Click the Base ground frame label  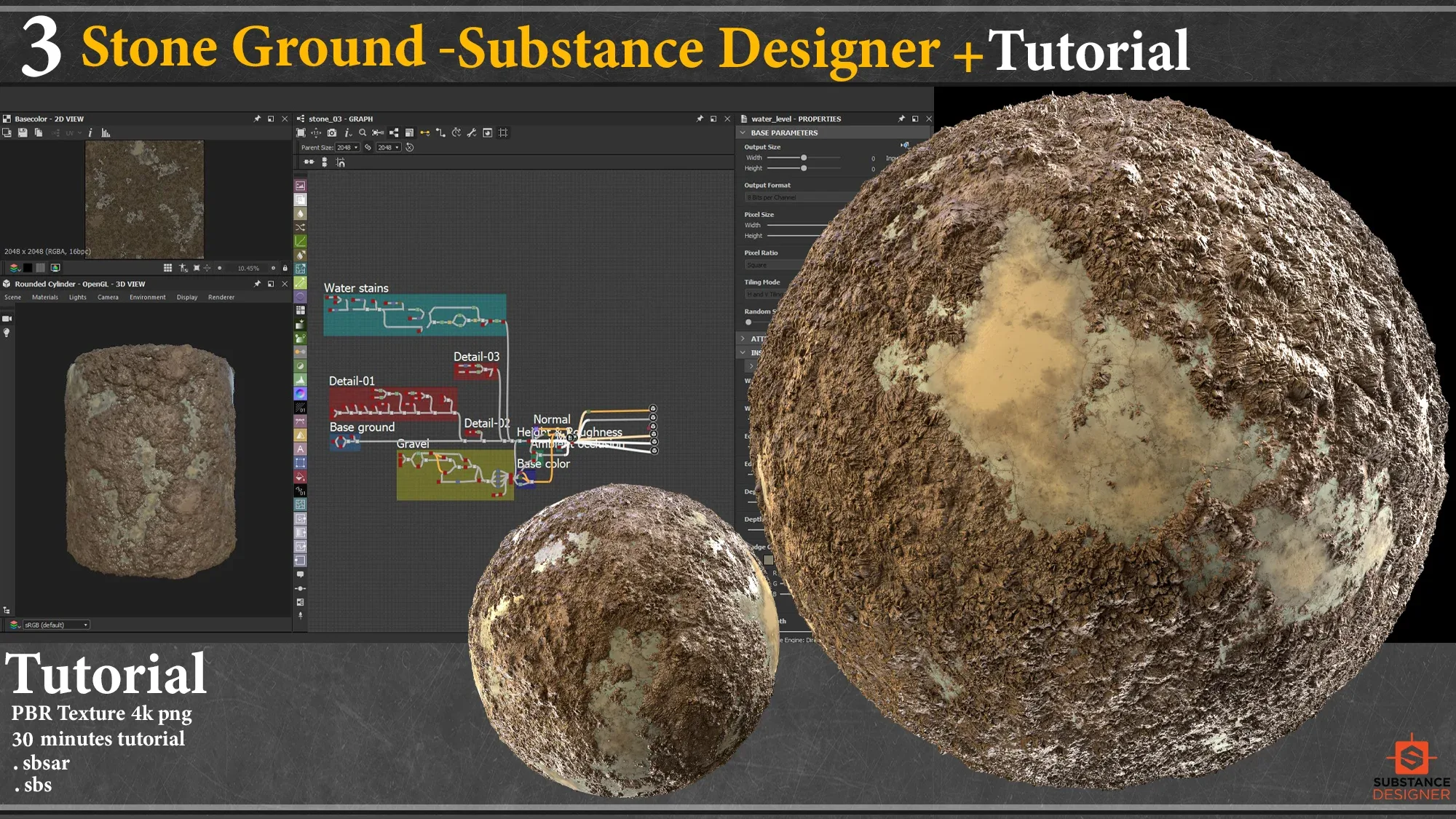362,427
